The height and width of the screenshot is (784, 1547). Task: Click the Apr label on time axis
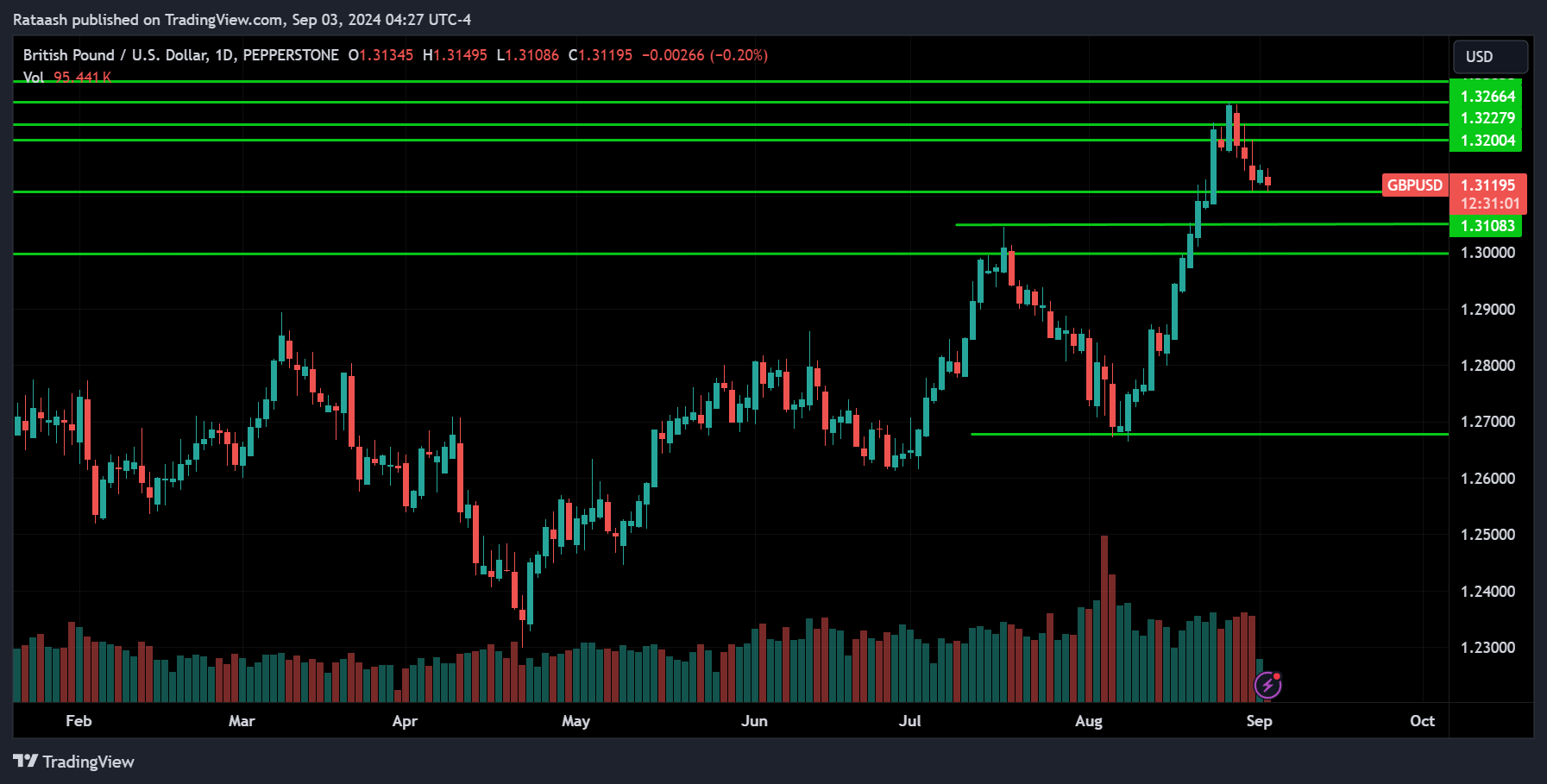pos(405,721)
